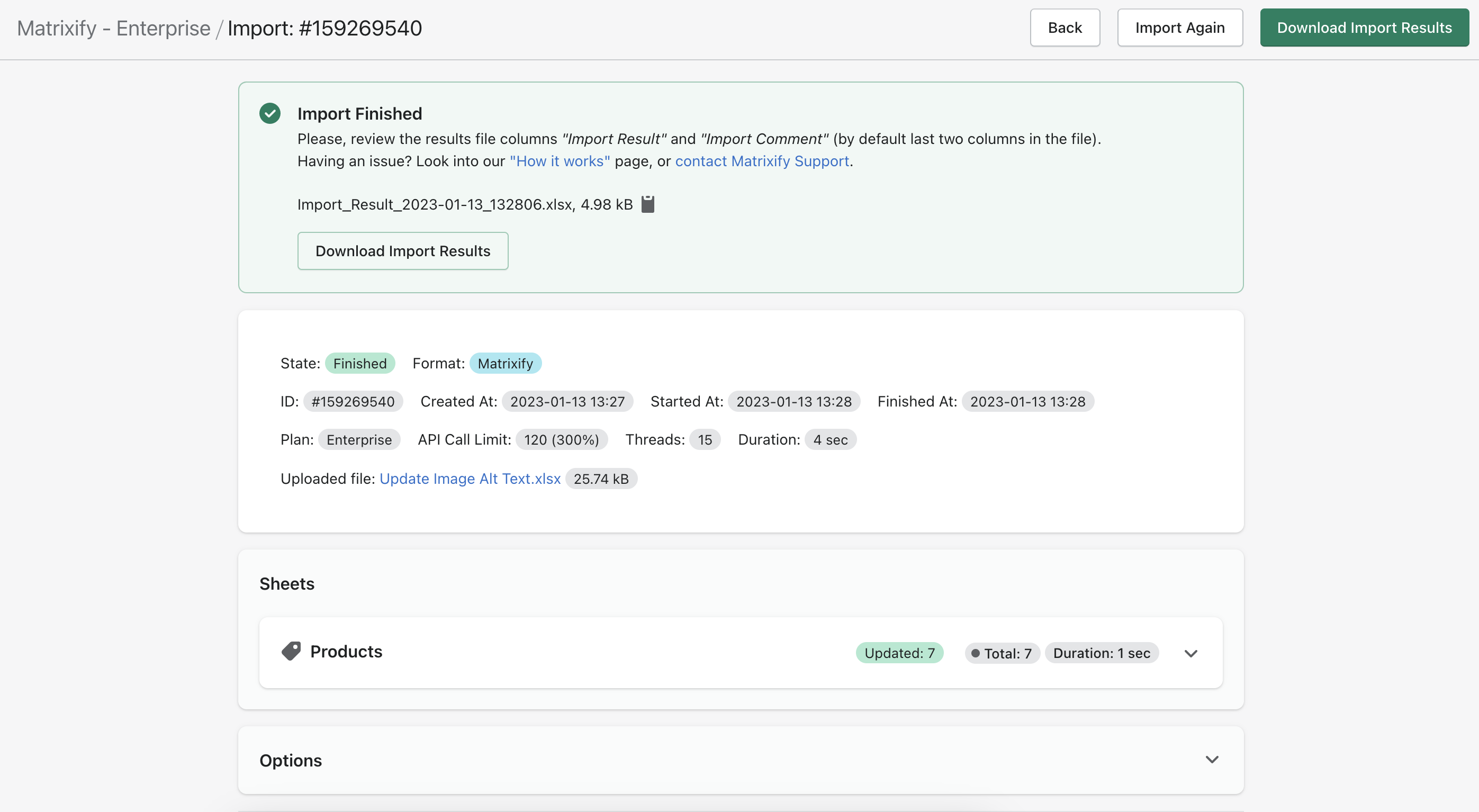Screen dimensions: 1479x812
Task: Click the Back button
Action: [1065, 28]
